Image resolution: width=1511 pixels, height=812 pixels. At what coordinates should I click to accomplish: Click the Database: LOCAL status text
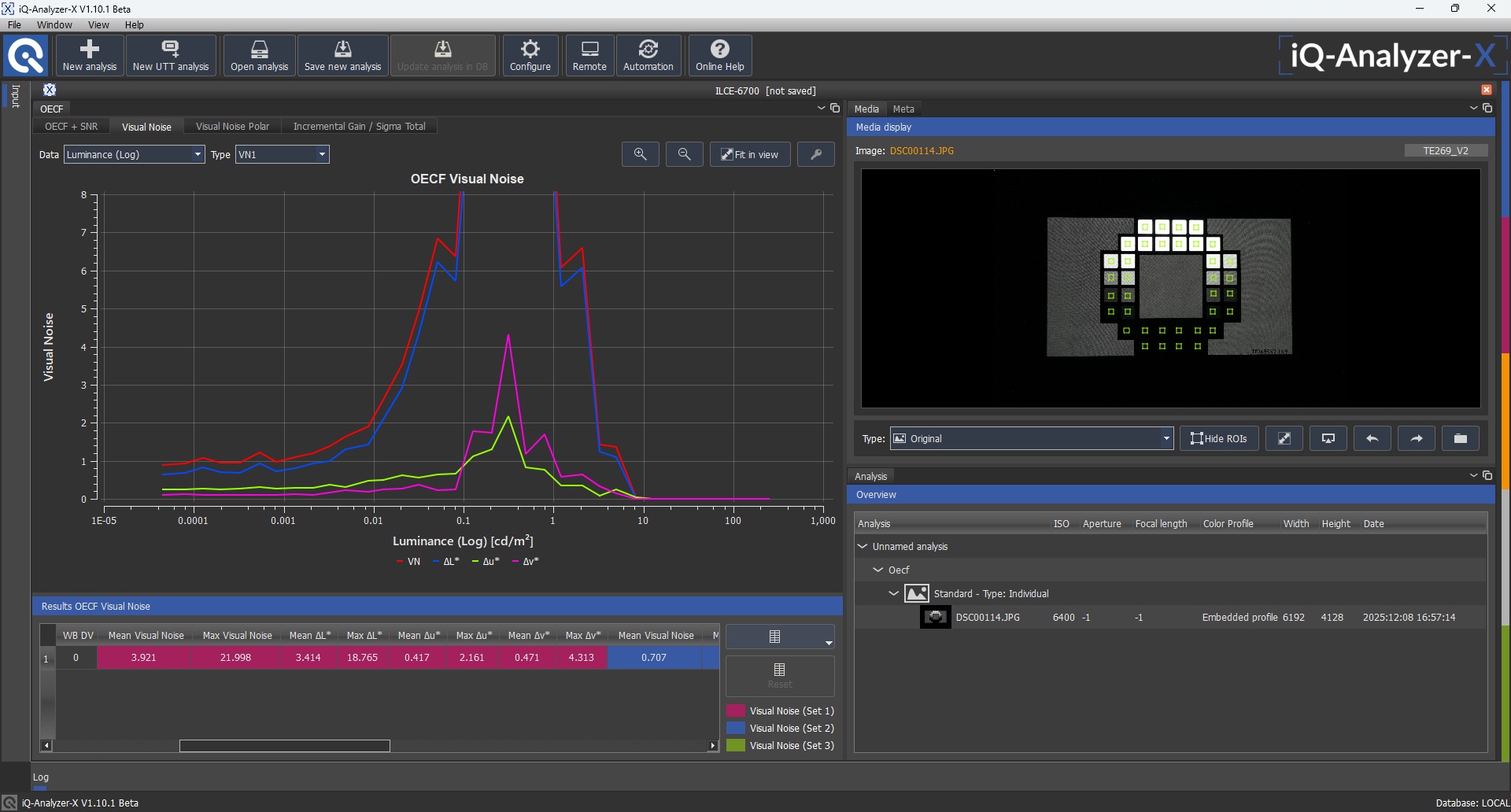[1472, 803]
